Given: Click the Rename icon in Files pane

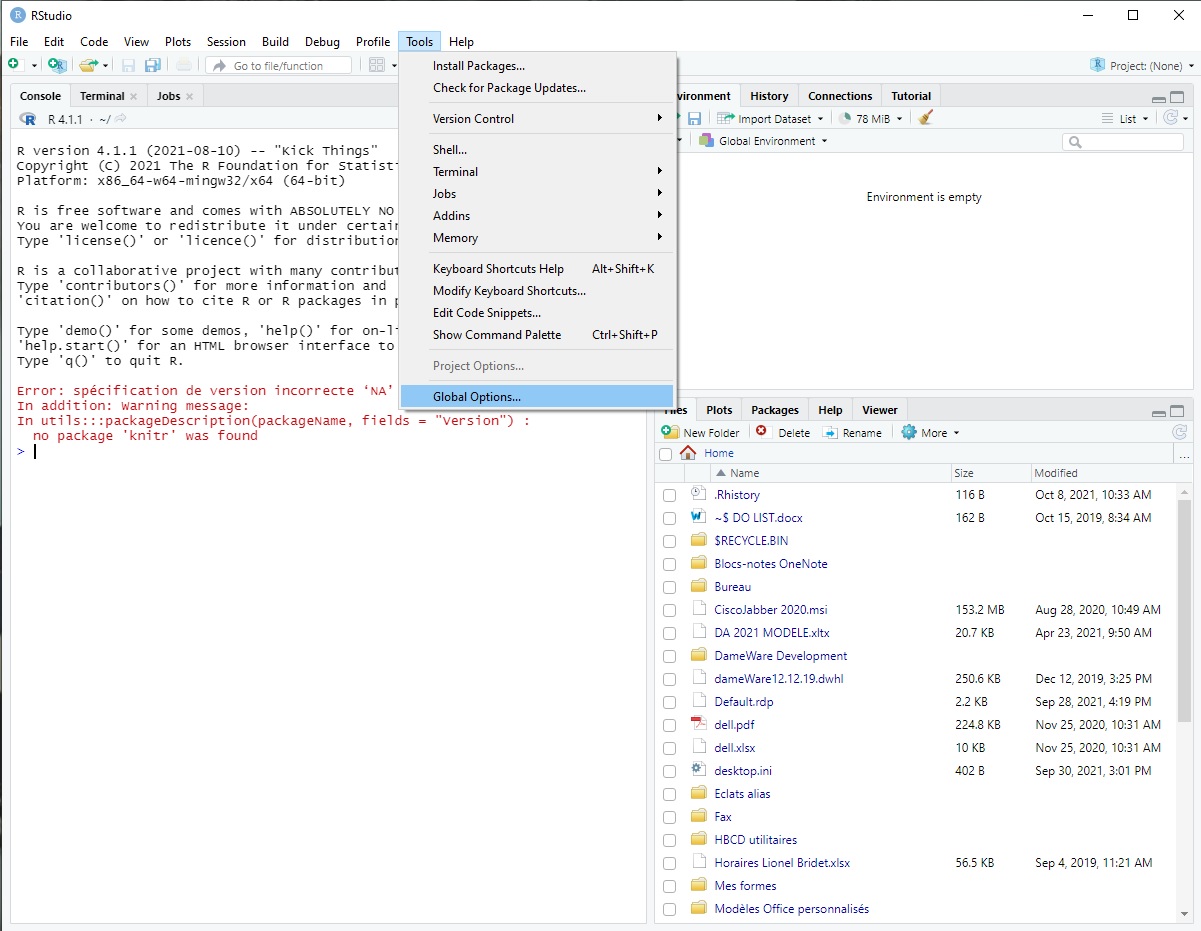Looking at the screenshot, I should coord(830,432).
